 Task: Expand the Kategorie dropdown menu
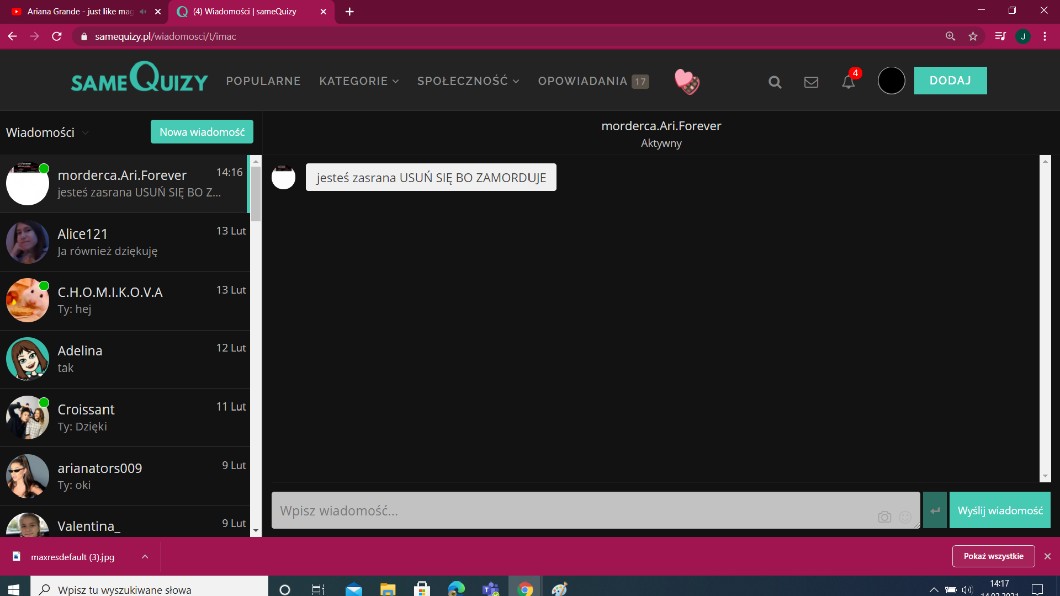point(358,81)
